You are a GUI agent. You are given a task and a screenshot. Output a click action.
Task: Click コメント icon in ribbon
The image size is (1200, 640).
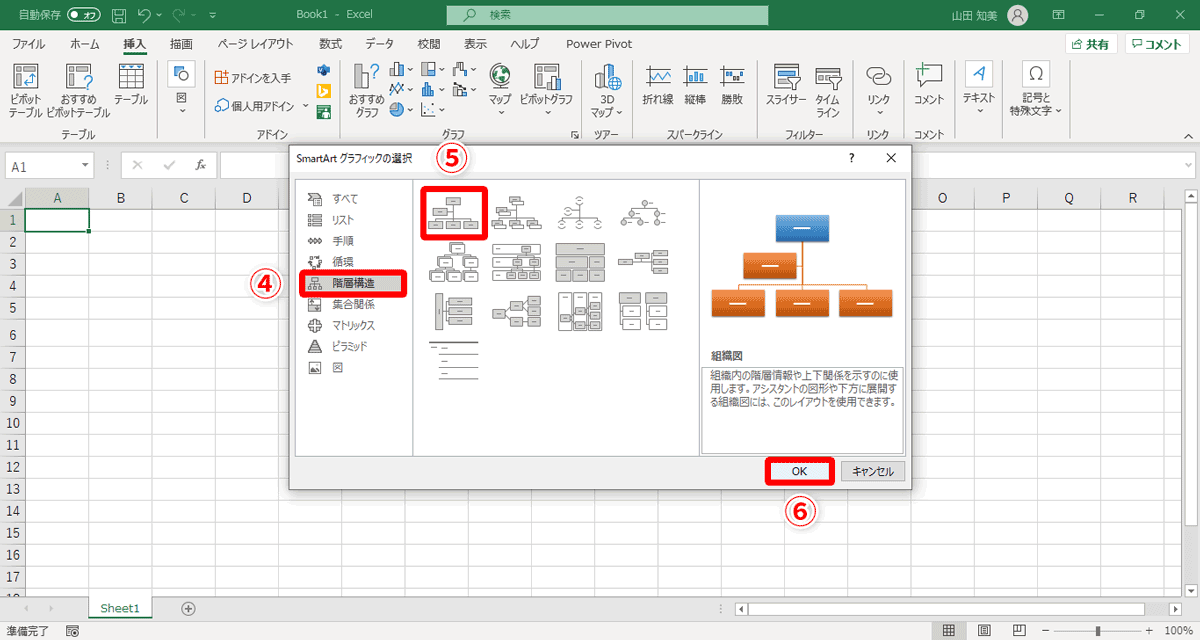tap(929, 85)
